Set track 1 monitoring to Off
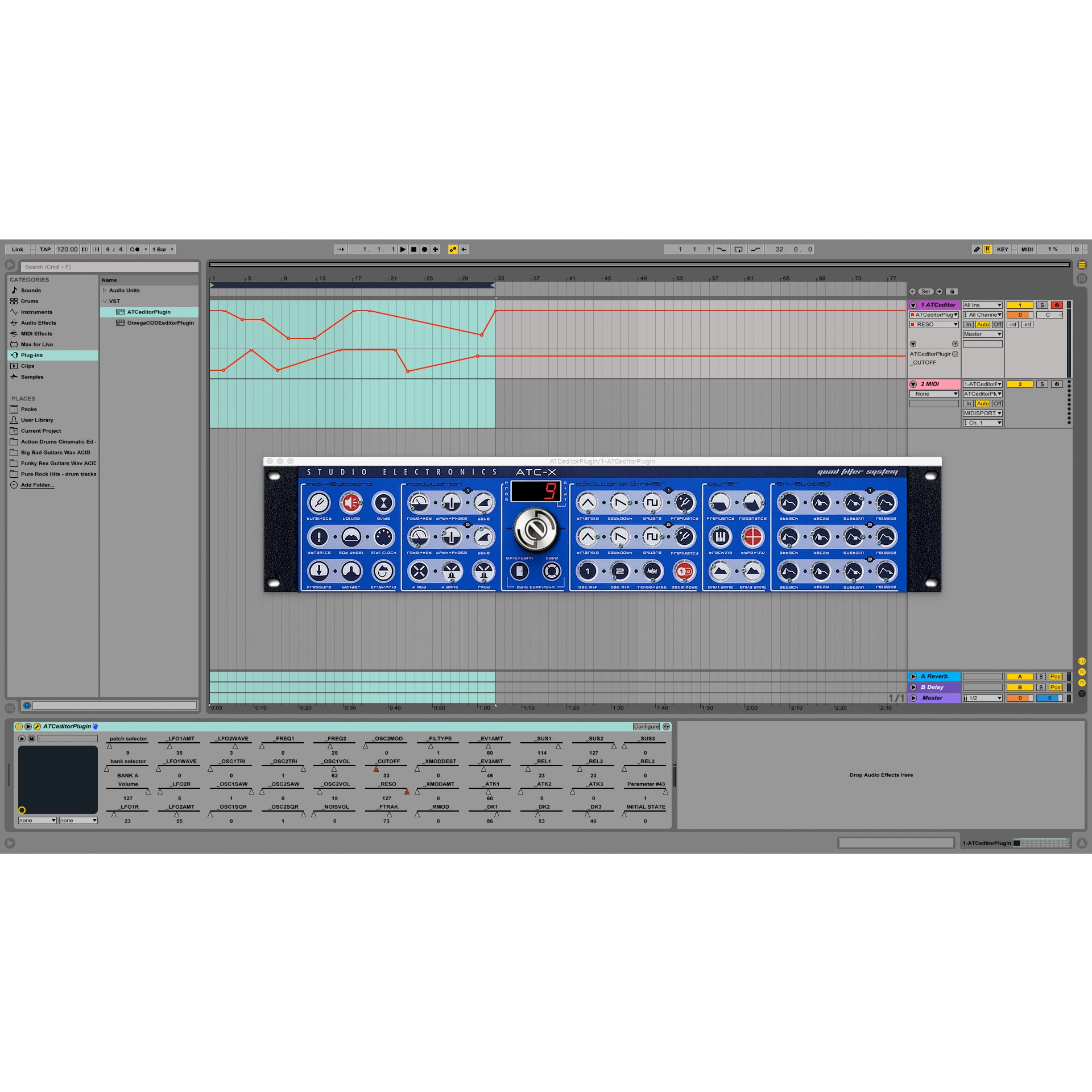 997,324
